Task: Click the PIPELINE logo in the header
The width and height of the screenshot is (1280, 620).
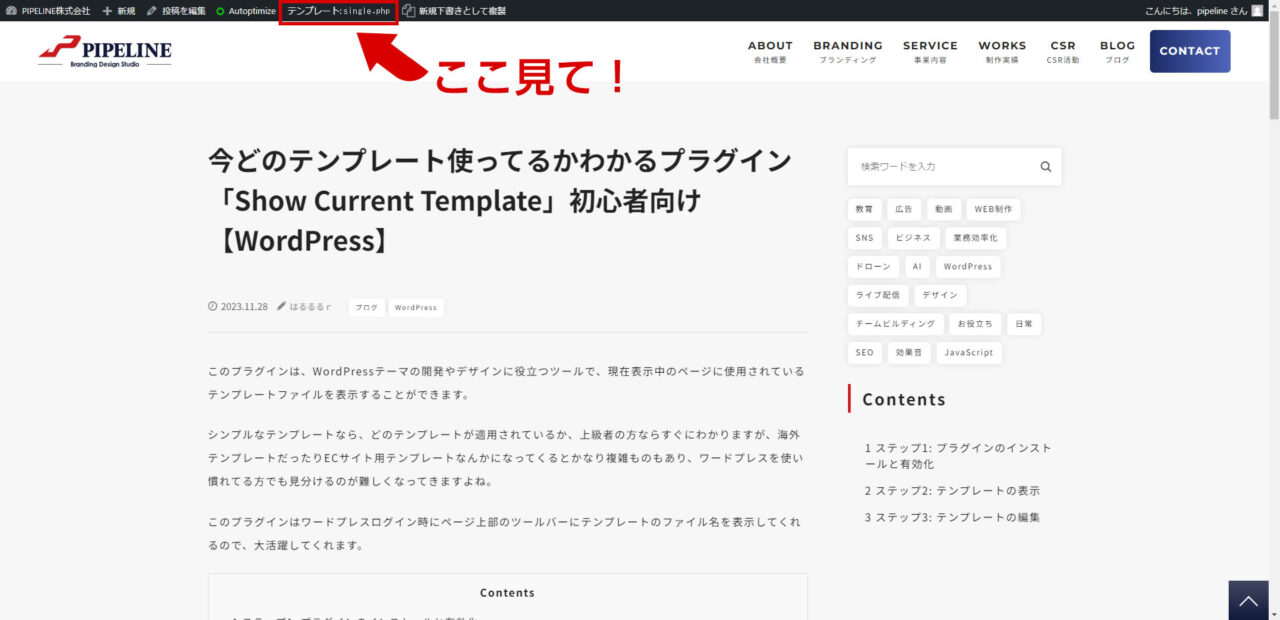Action: pos(105,51)
